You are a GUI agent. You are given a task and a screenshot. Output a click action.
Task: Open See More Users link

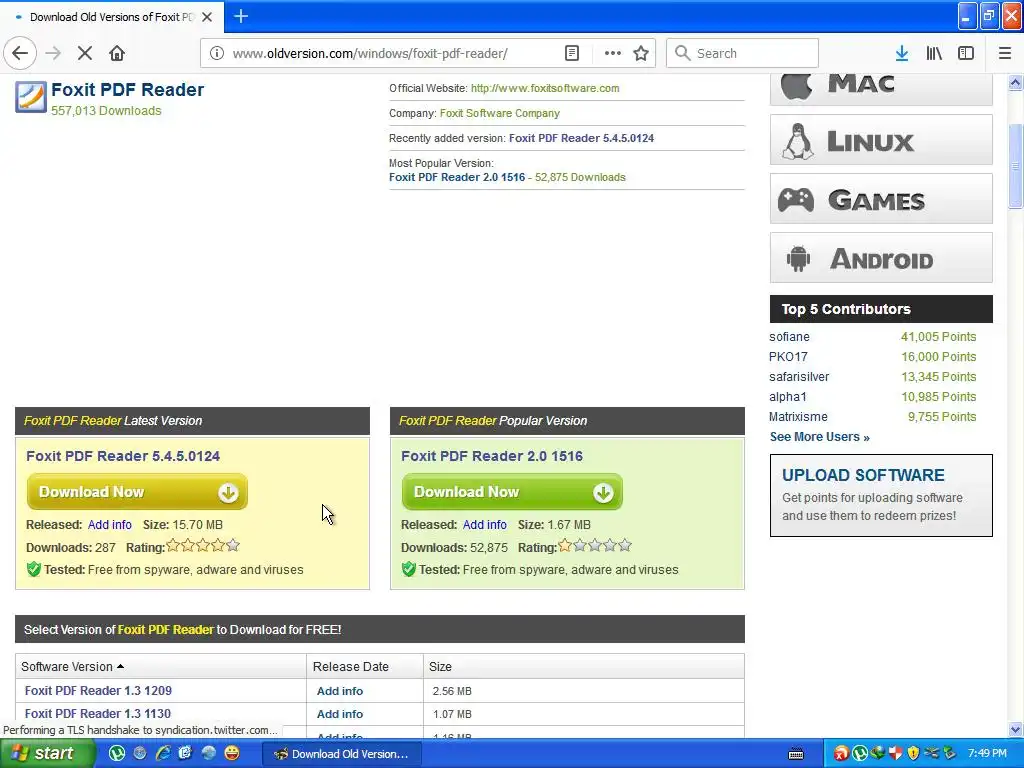[820, 437]
